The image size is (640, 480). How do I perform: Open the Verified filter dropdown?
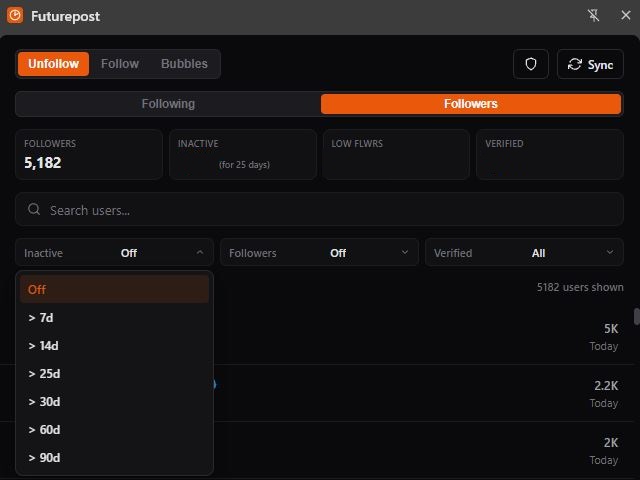pos(524,253)
